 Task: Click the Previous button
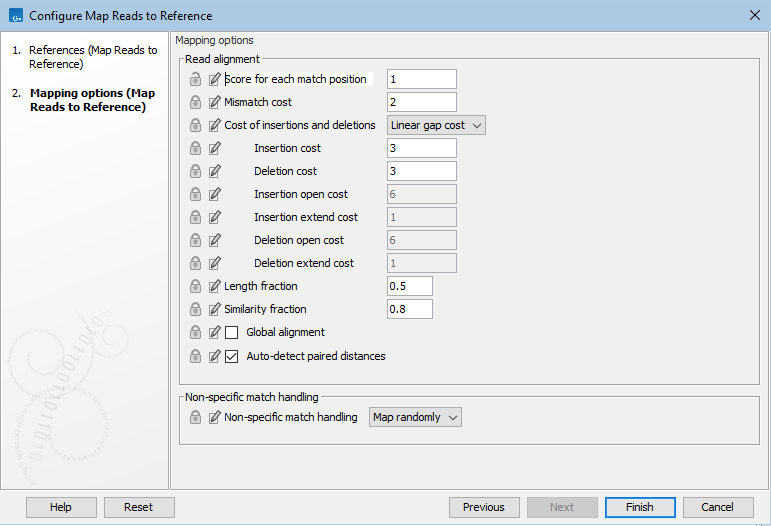484,507
